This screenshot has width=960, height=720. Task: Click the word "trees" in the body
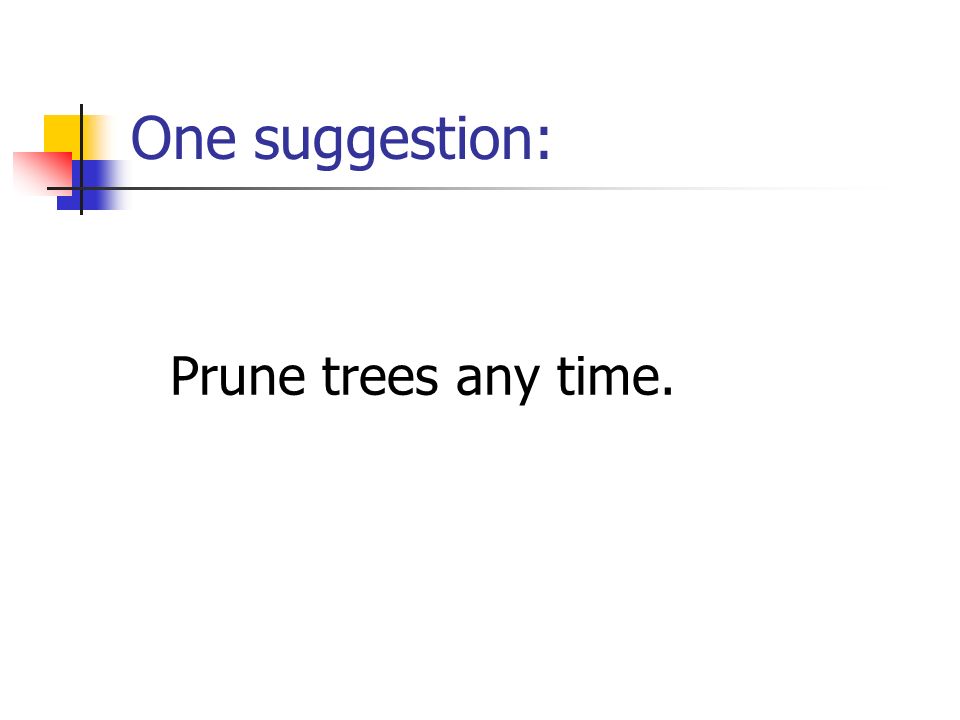(380, 377)
